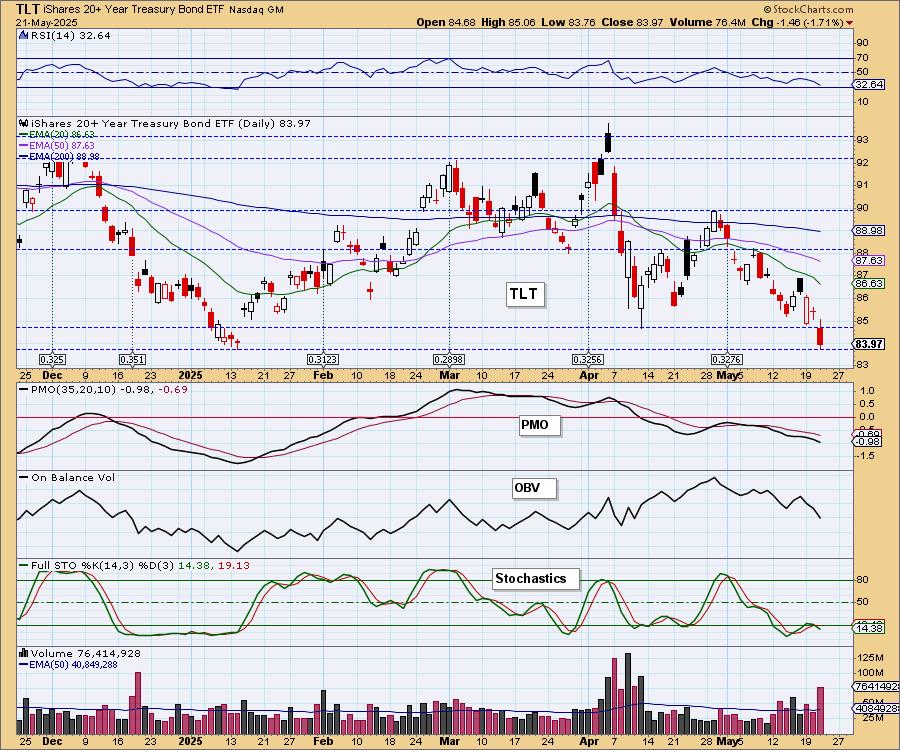
Task: Click the 'Open 84.68' value
Action: 446,22
